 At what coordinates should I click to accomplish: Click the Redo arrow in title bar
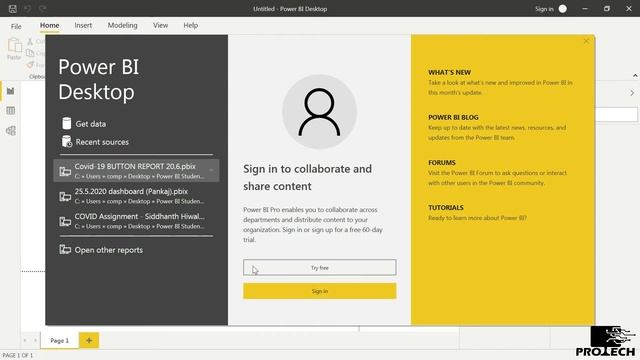[x=42, y=9]
